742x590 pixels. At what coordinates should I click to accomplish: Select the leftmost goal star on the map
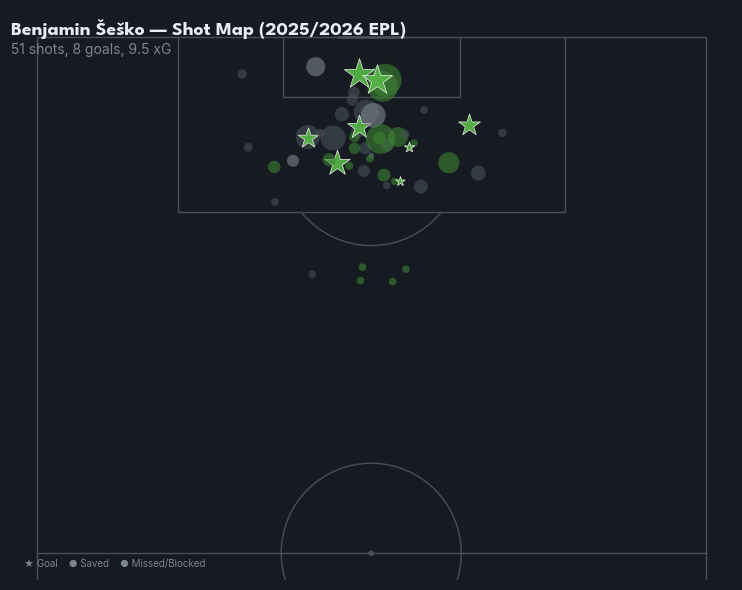[x=308, y=138]
